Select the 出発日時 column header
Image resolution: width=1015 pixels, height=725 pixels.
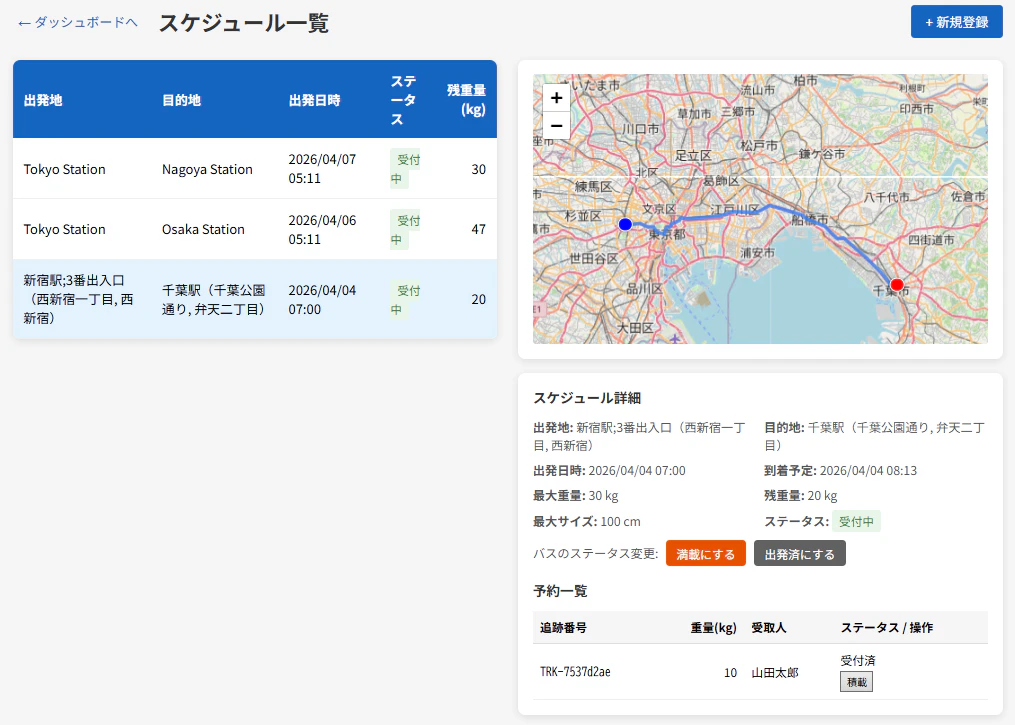[x=315, y=100]
